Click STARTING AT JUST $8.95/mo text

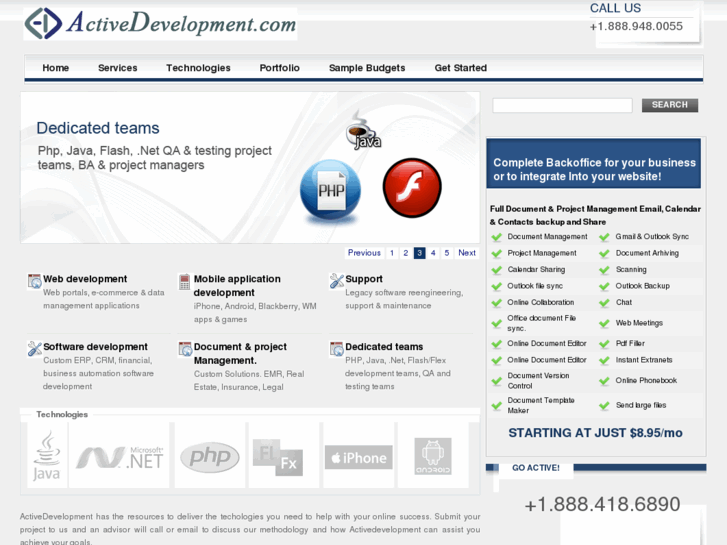click(595, 433)
